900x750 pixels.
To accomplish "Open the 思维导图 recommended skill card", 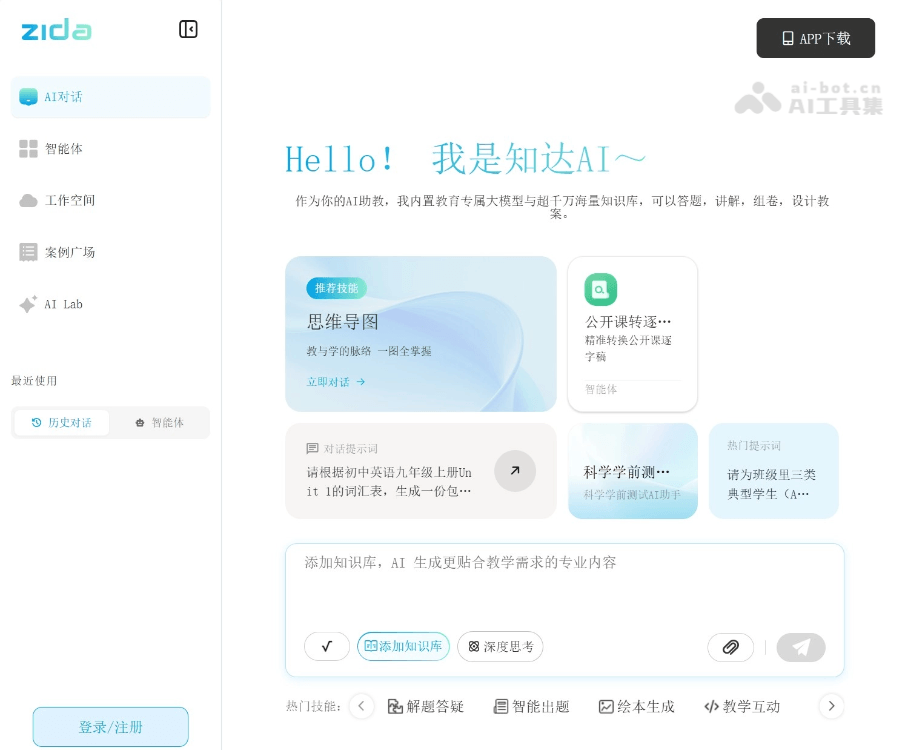I will pos(421,334).
